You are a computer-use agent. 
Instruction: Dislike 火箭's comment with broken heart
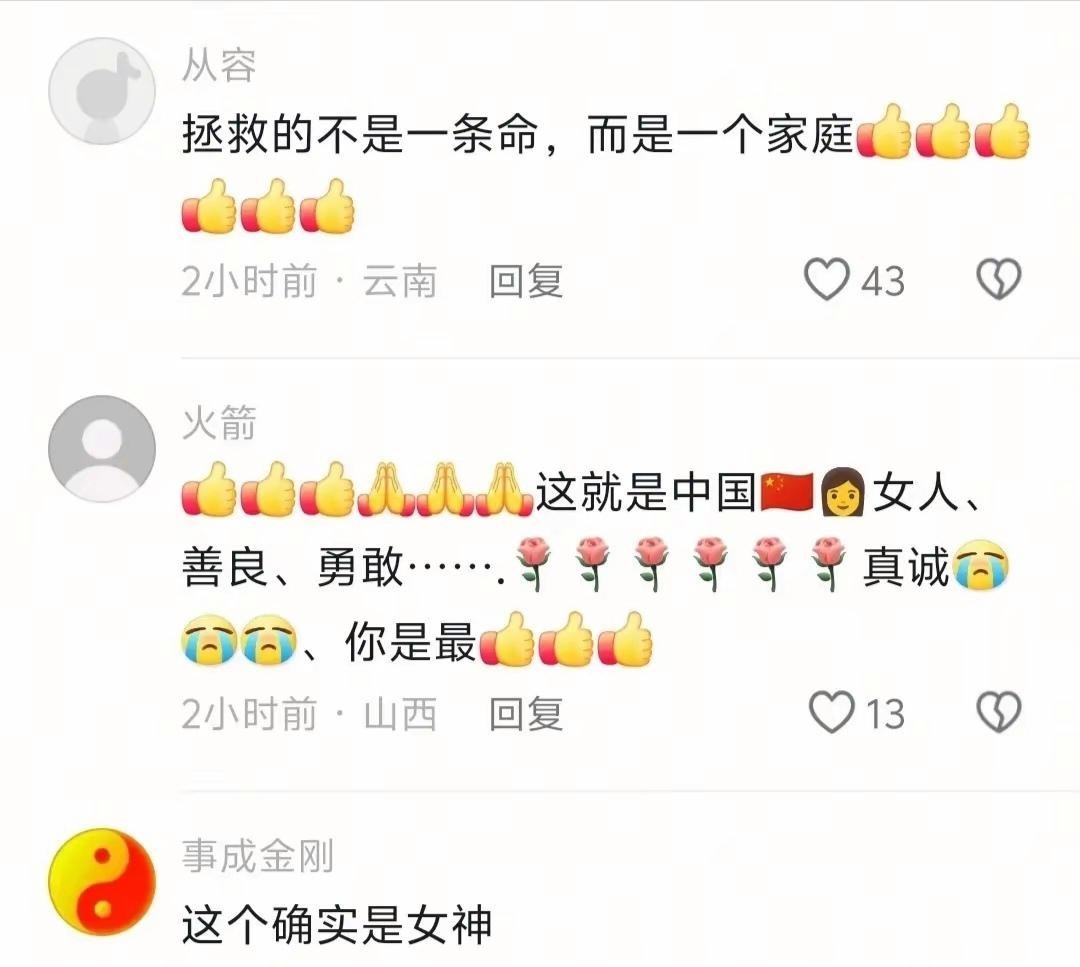coord(999,712)
